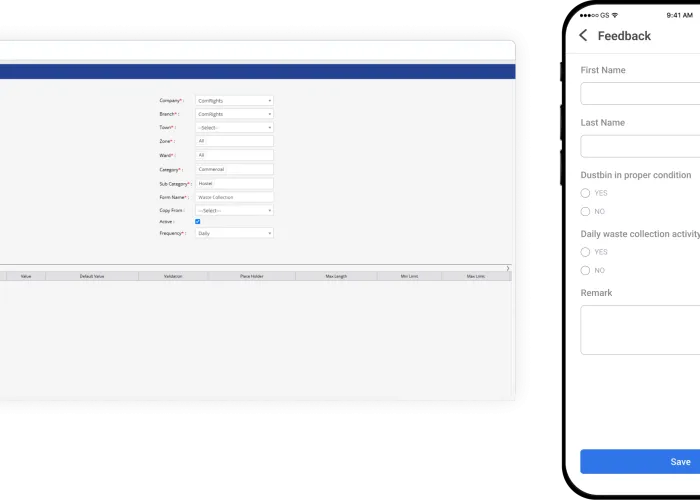Choose NO for Daily waste collection activity
Screen dimensions: 700x500
(x=586, y=270)
